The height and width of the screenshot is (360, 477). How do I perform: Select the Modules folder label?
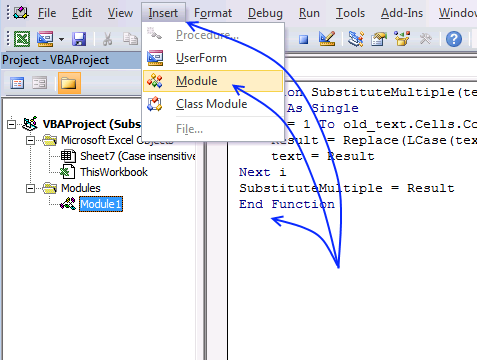point(80,188)
